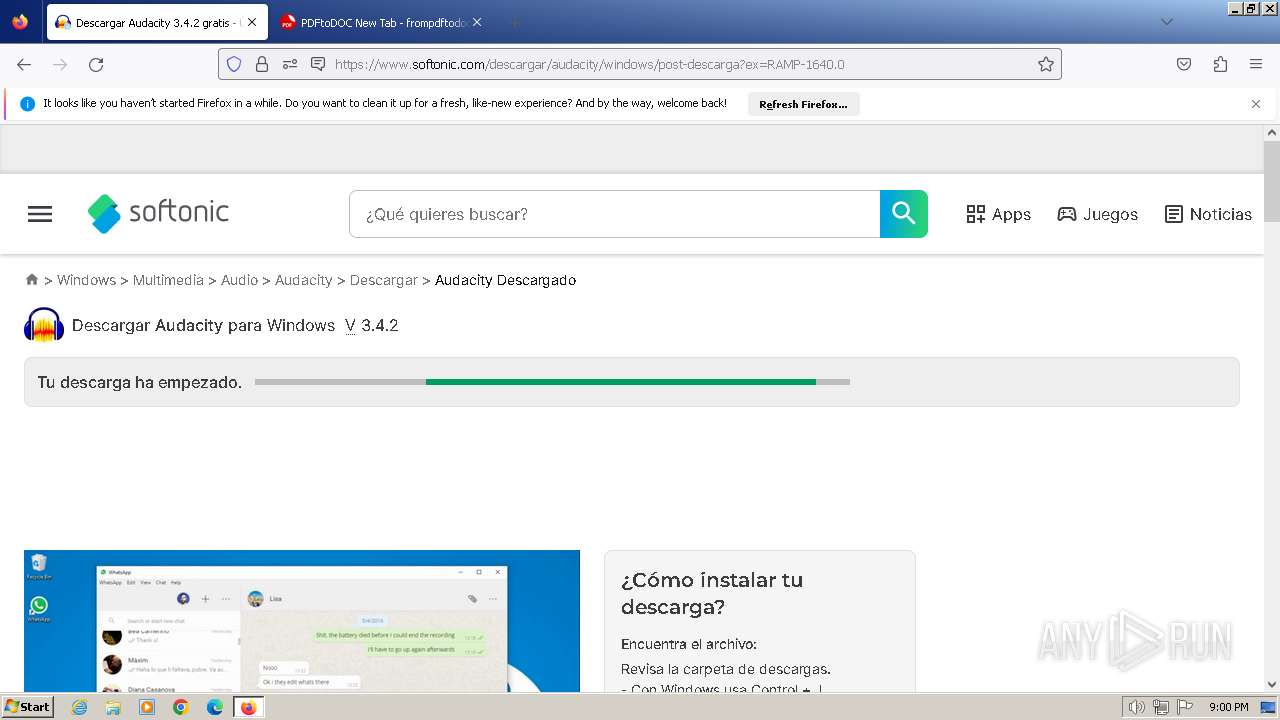This screenshot has width=1280, height=720.
Task: Click the Softonic logo
Action: coord(158,213)
